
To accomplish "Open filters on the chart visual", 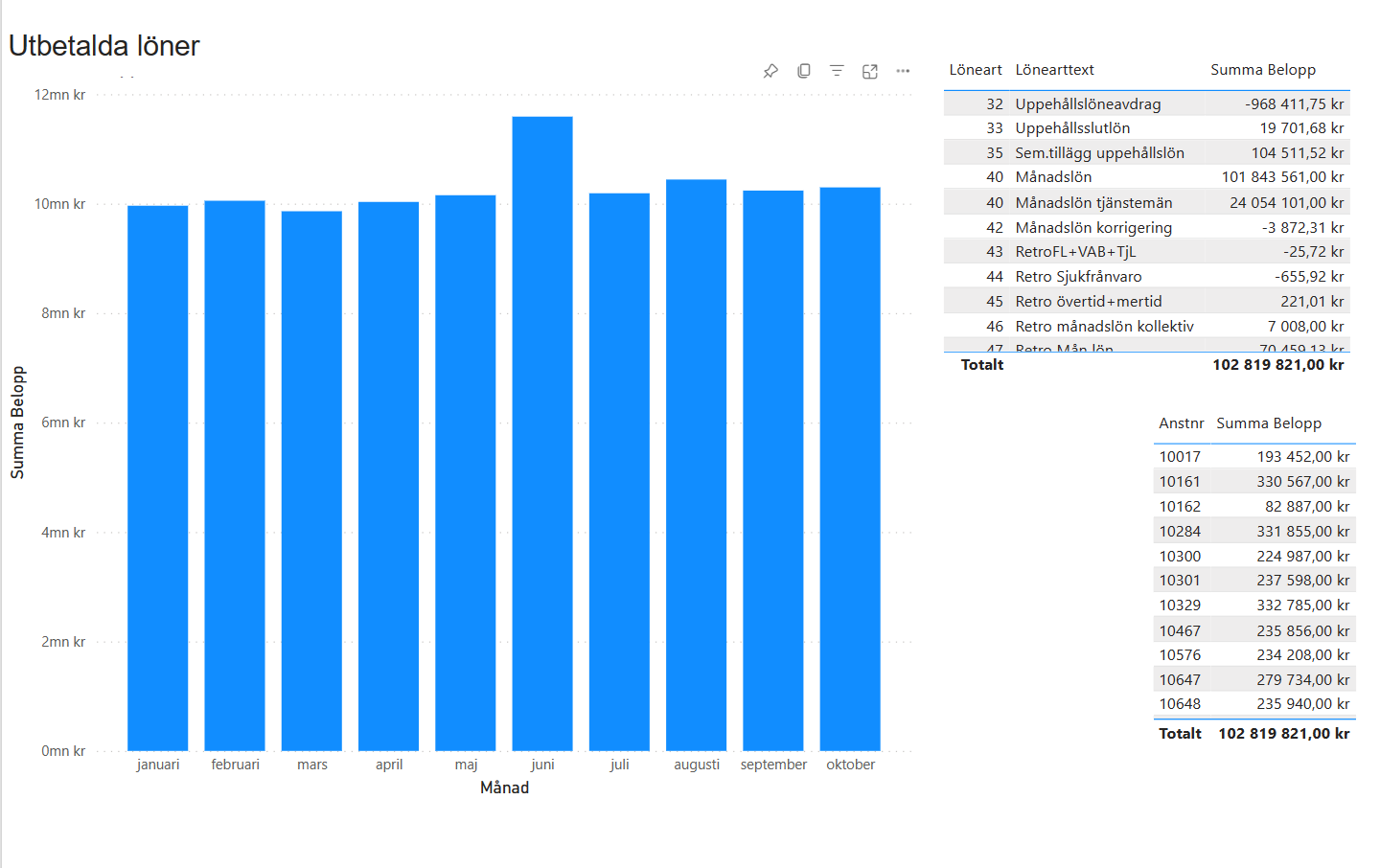I will pyautogui.click(x=837, y=71).
